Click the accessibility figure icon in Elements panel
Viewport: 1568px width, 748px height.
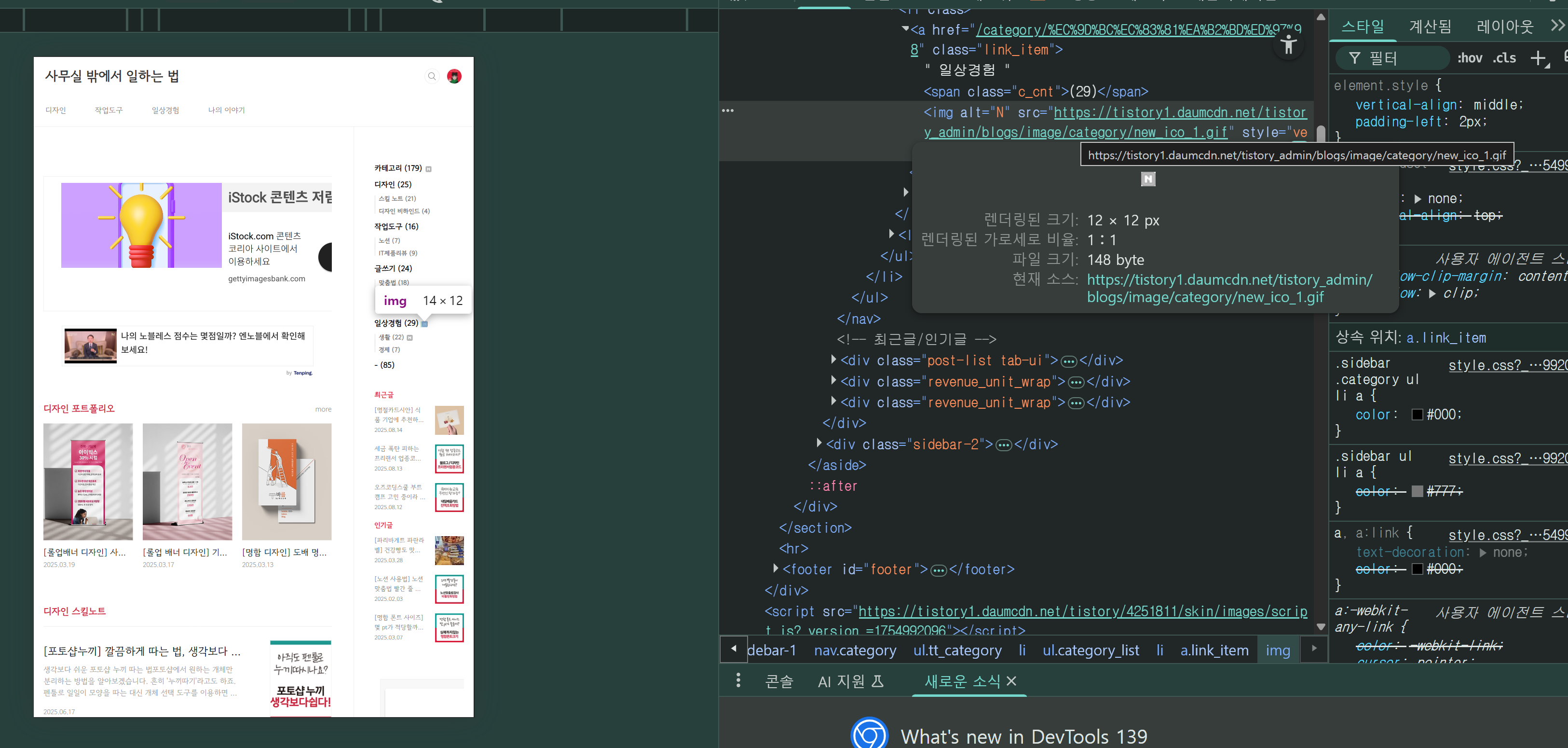pos(1288,44)
